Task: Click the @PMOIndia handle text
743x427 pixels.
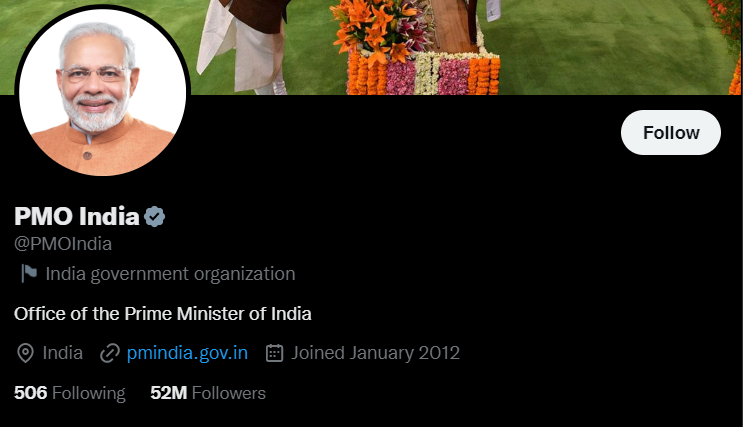Action: tap(63, 244)
